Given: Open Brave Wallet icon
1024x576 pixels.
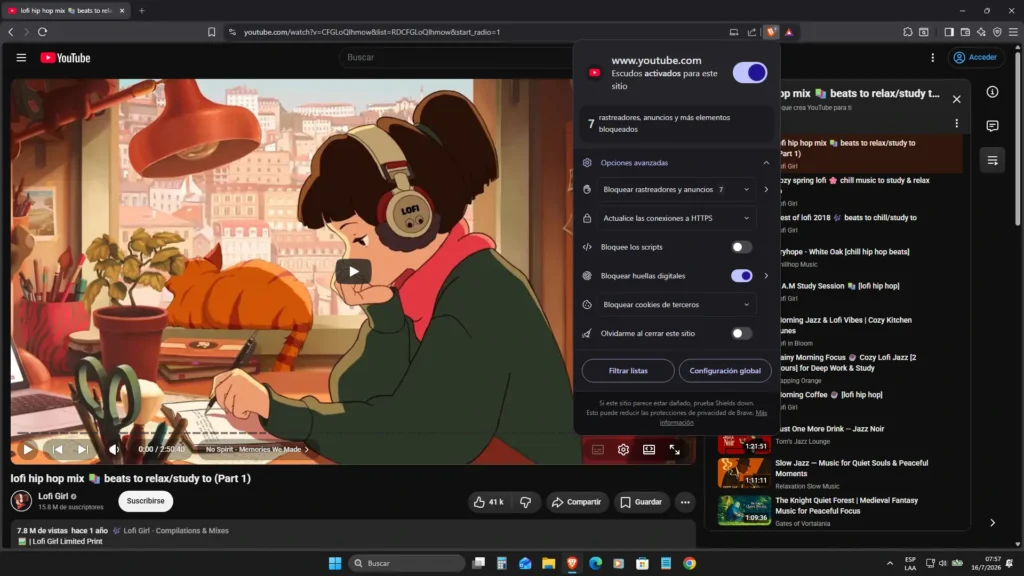Looking at the screenshot, I should pos(965,32).
